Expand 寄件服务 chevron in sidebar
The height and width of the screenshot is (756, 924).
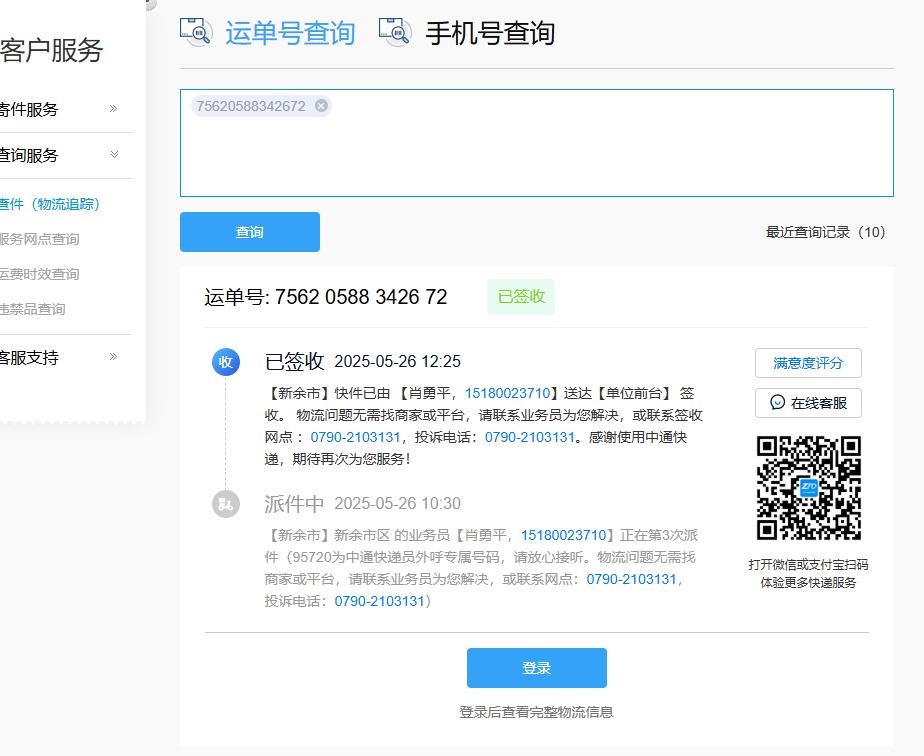pos(114,108)
